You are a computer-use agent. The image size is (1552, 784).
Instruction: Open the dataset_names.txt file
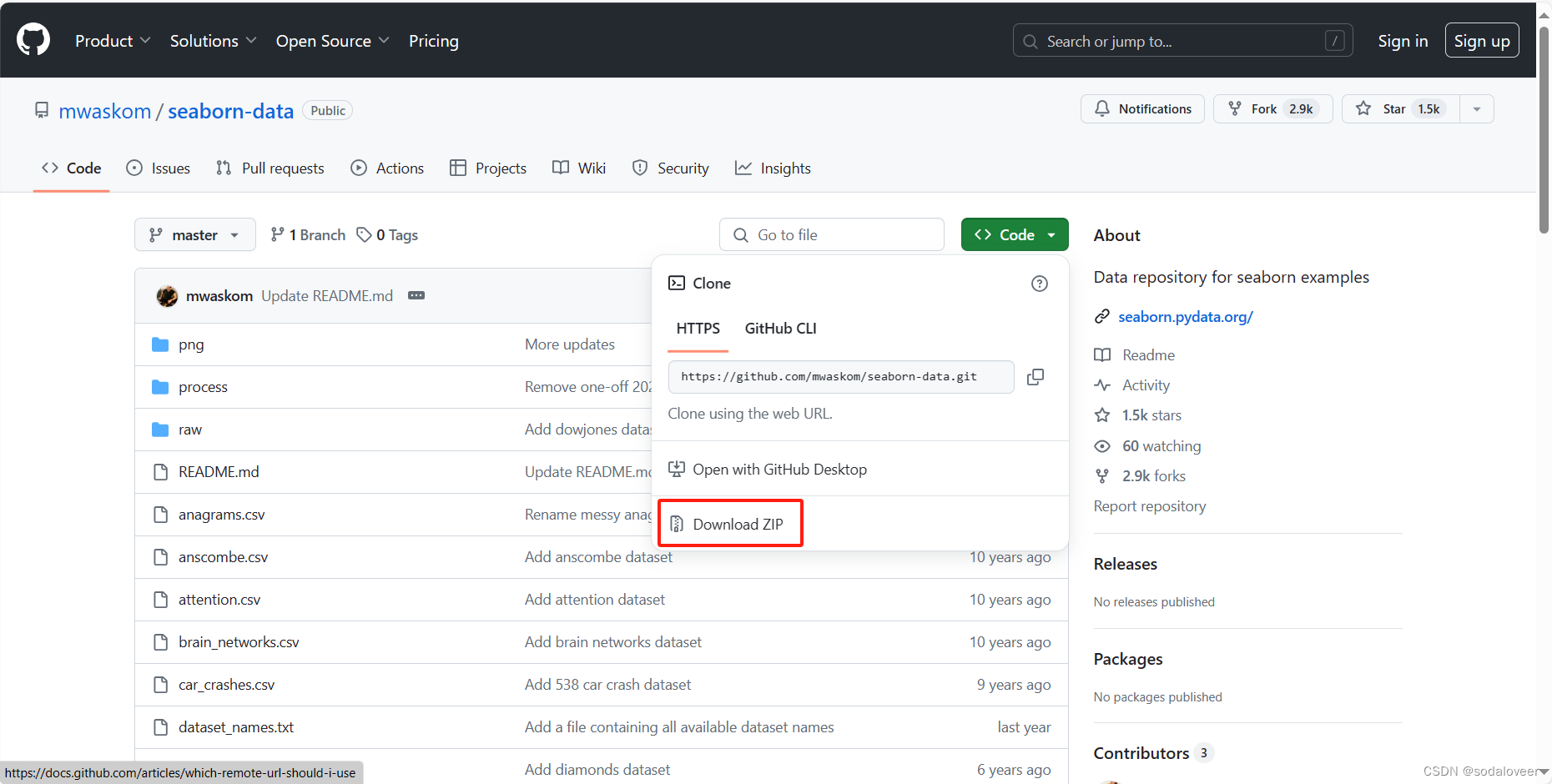coord(236,727)
